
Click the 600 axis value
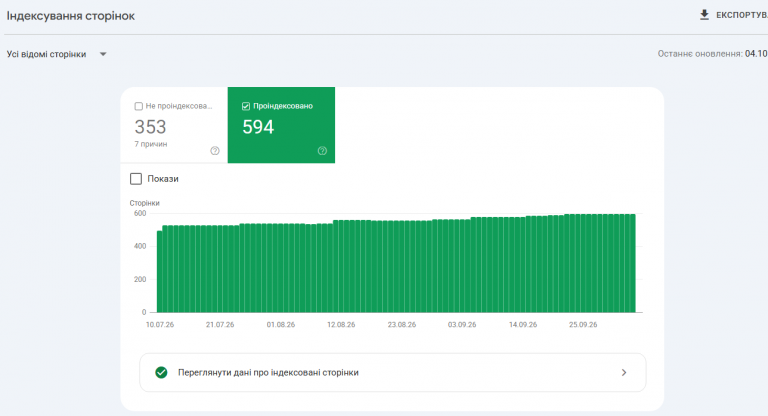(140, 213)
